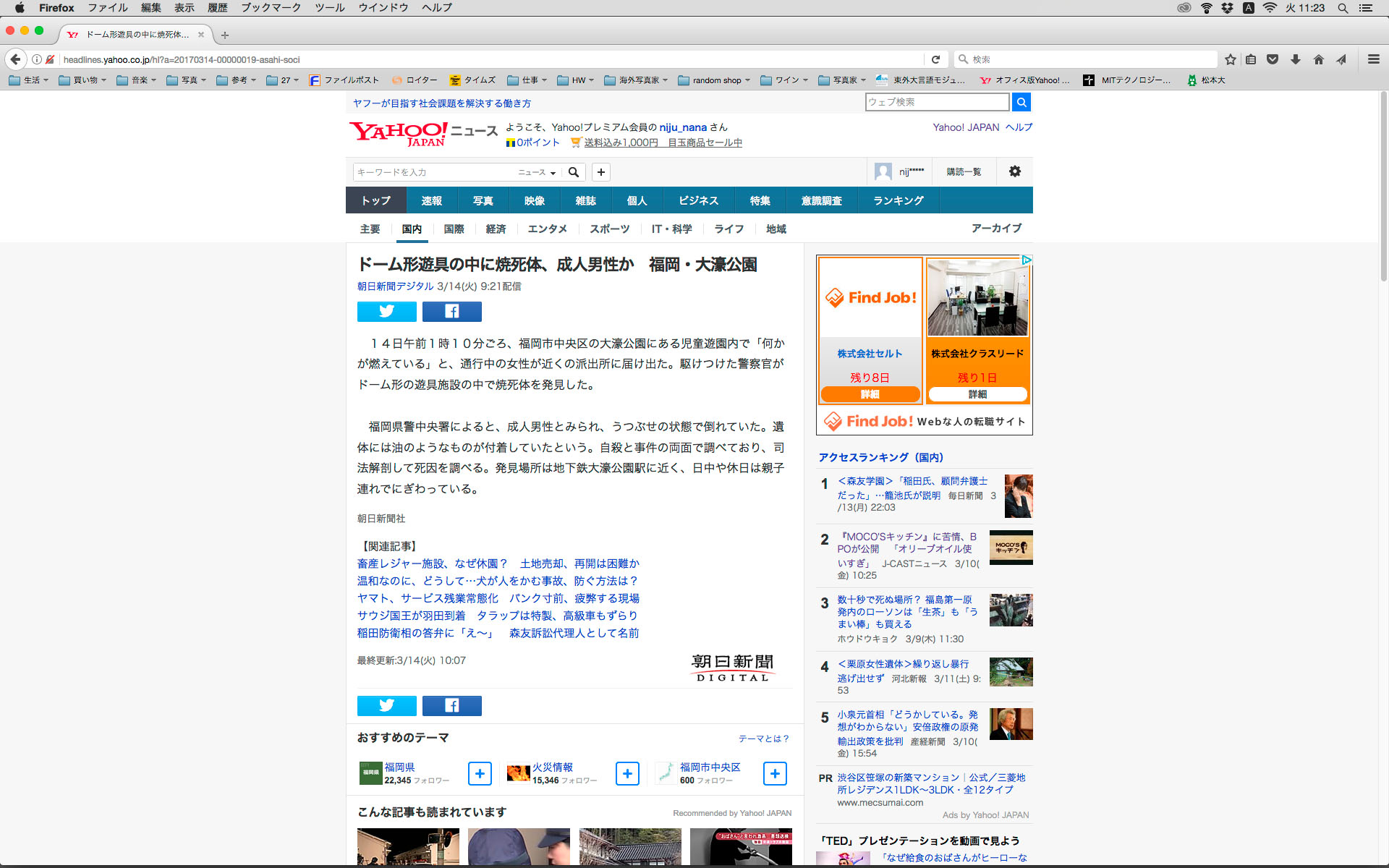The image size is (1389, 868).
Task: Click the keyword input field
Action: click(434, 172)
